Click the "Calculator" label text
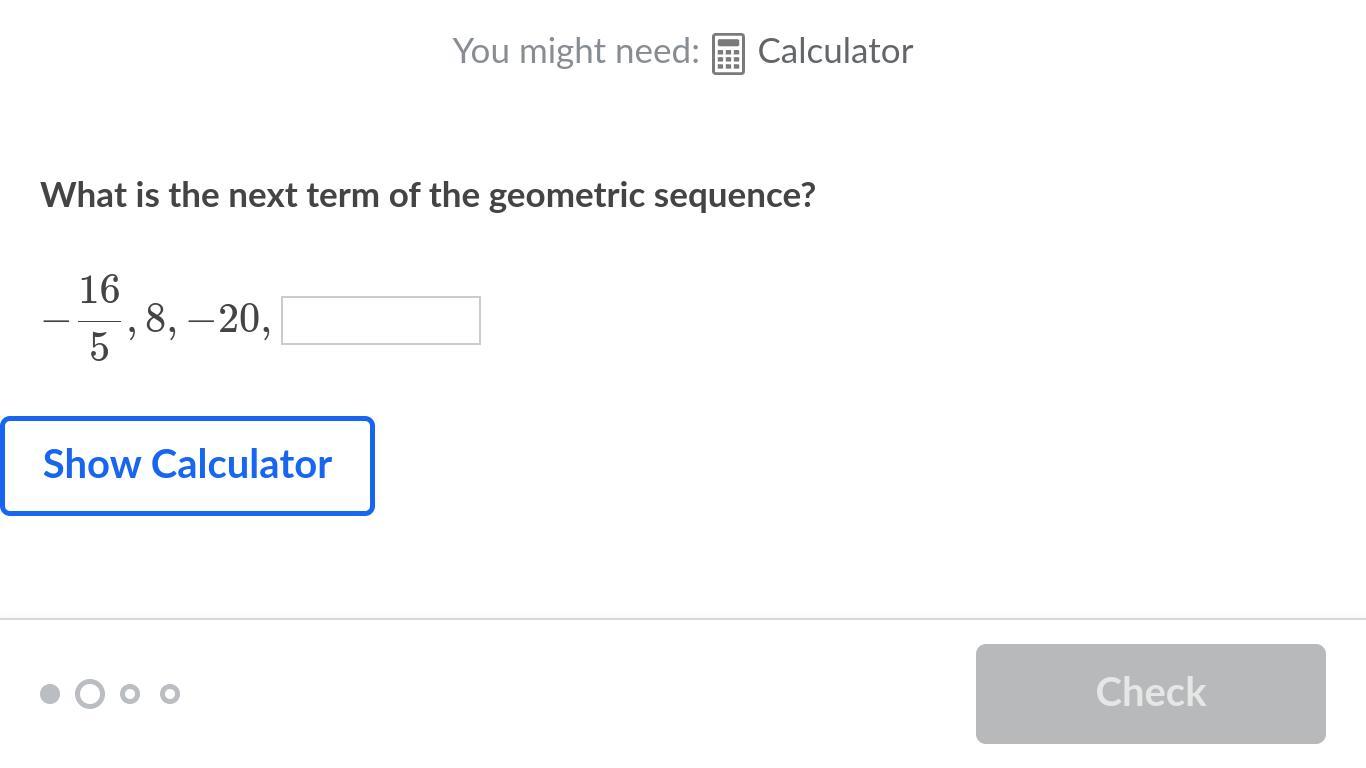Screen dimensions: 1366x768 [x=835, y=51]
